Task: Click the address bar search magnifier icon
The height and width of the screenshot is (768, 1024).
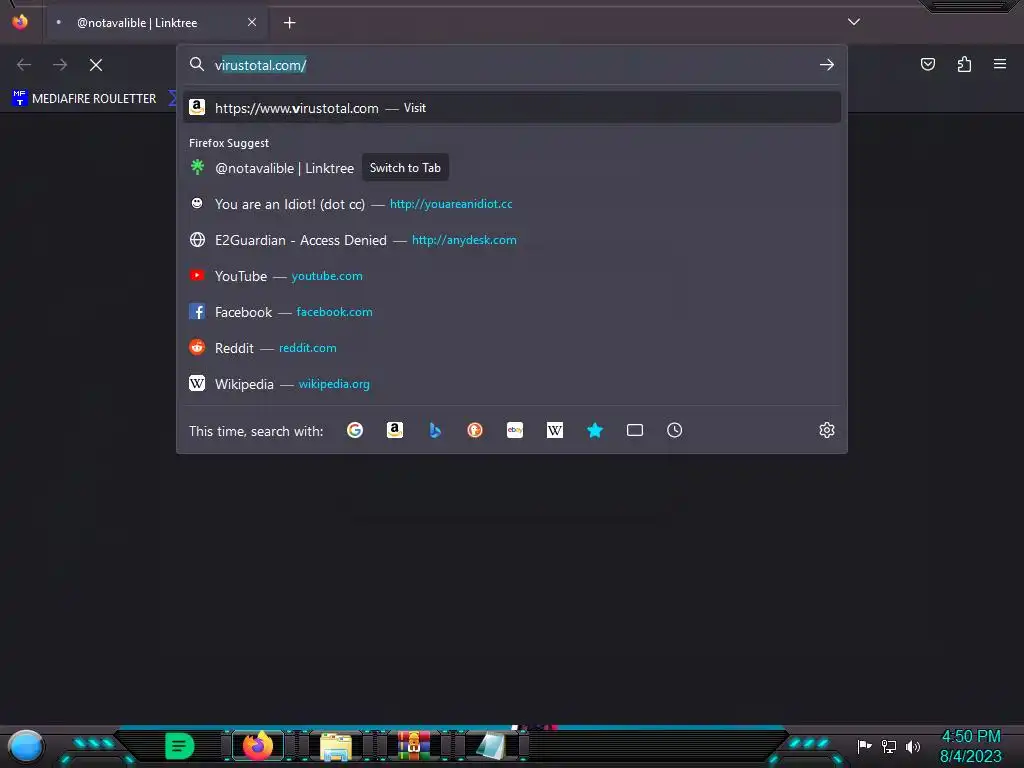Action: pyautogui.click(x=197, y=64)
